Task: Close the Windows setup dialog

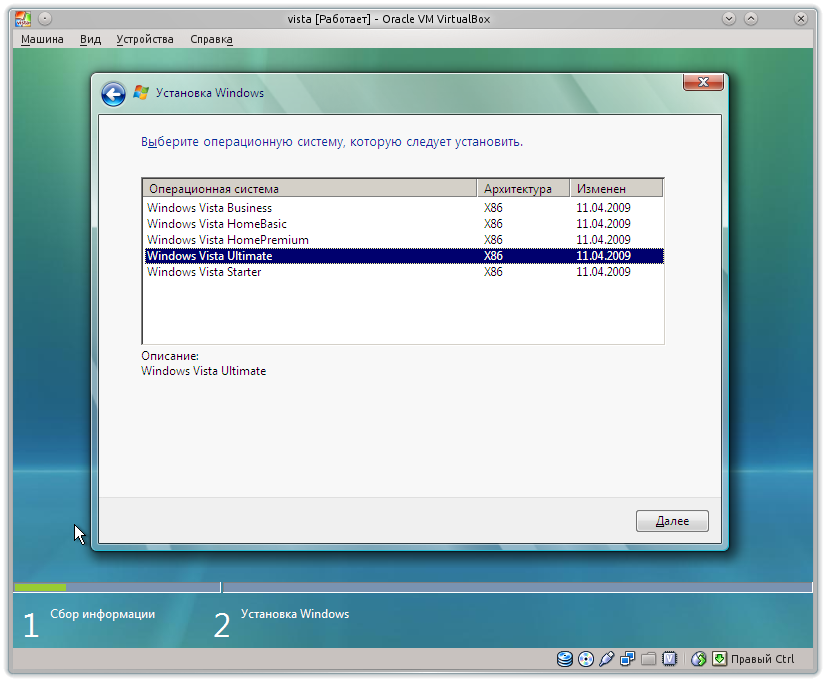Action: click(x=703, y=82)
